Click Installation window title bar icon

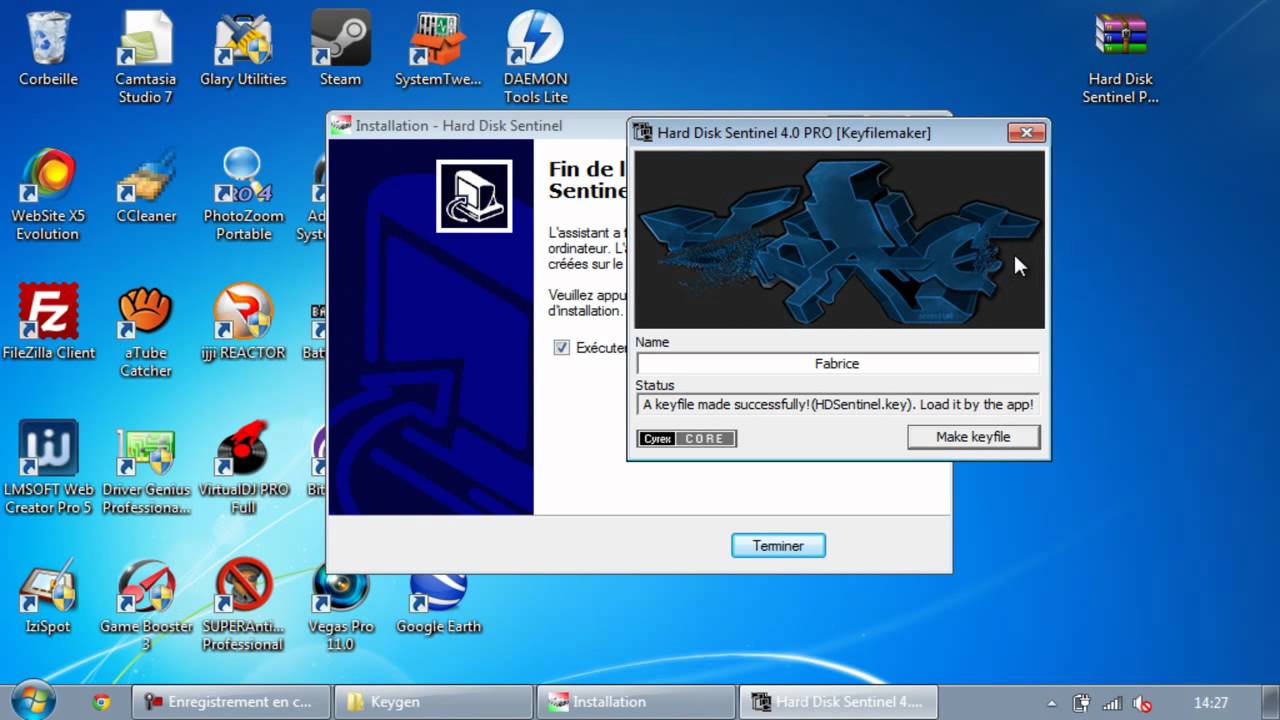tap(341, 125)
